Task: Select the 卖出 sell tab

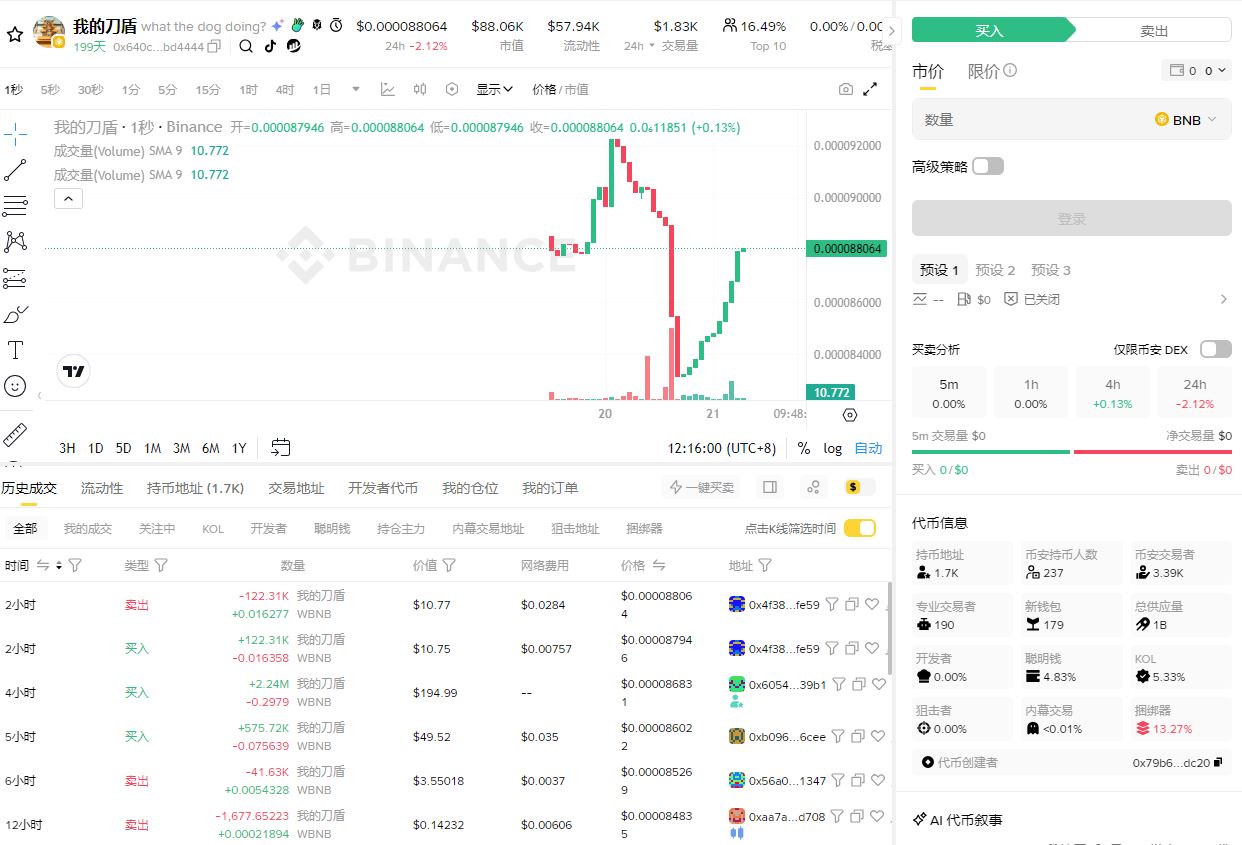Action: 1154,31
